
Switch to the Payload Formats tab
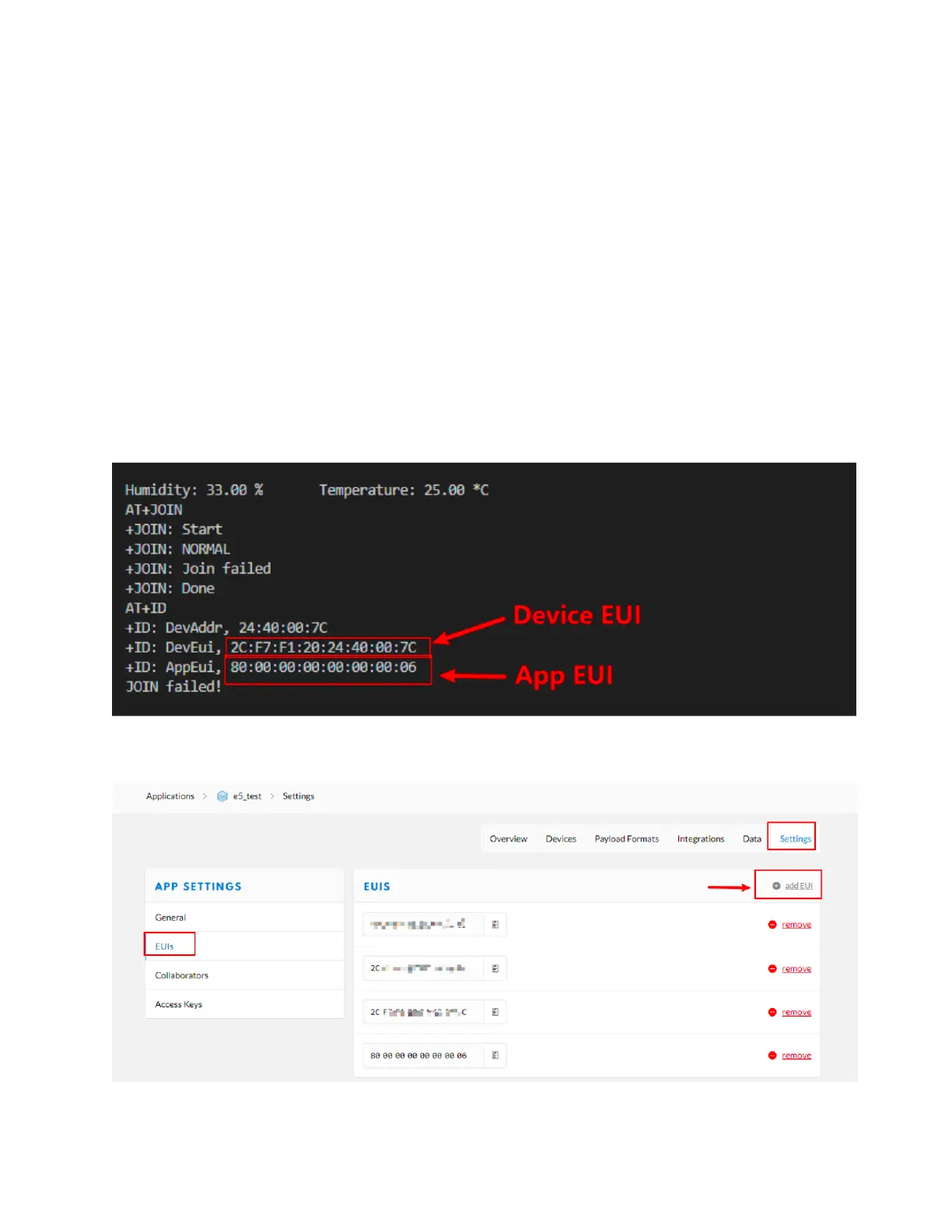point(627,839)
